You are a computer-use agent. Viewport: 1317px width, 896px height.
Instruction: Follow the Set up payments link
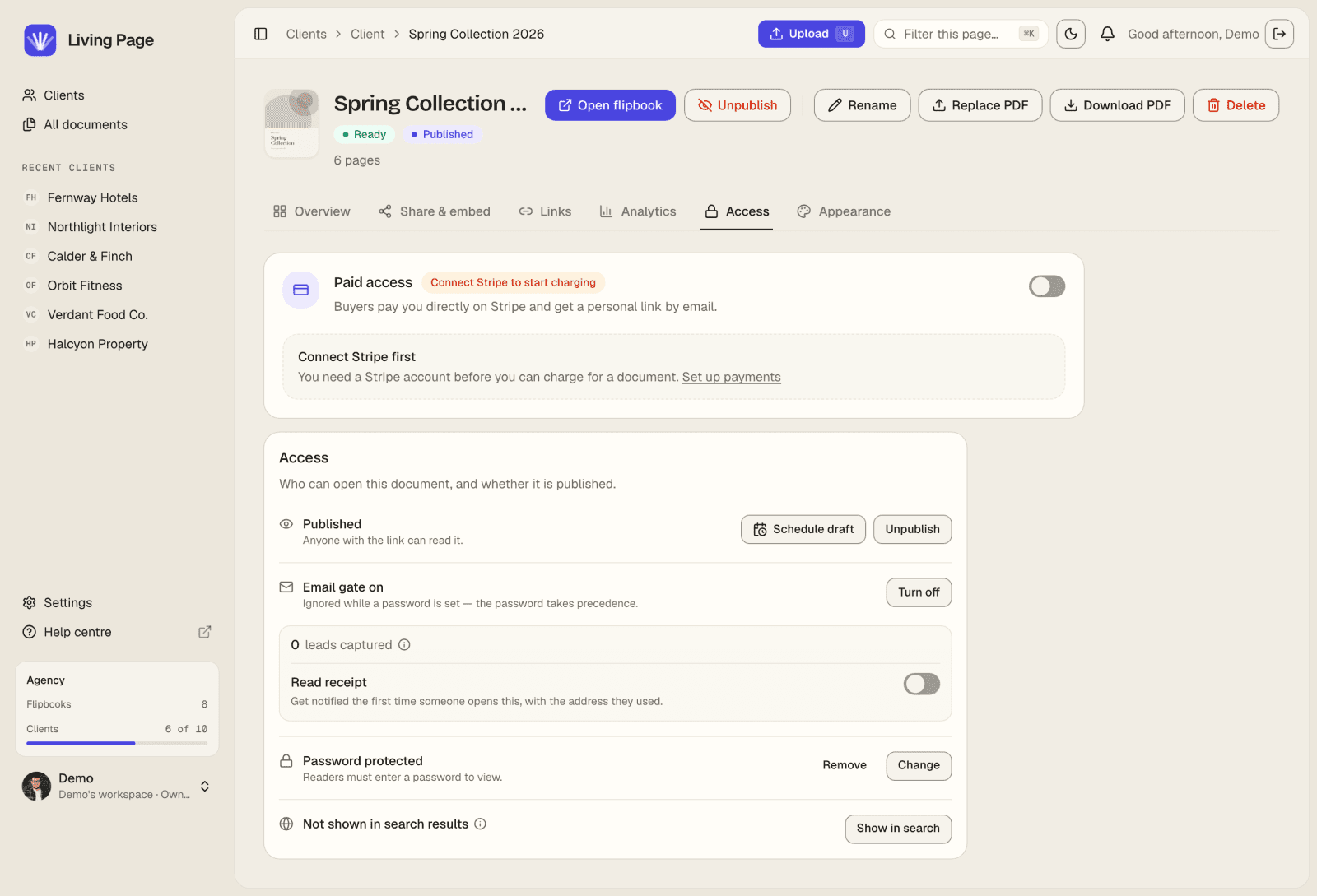[731, 377]
